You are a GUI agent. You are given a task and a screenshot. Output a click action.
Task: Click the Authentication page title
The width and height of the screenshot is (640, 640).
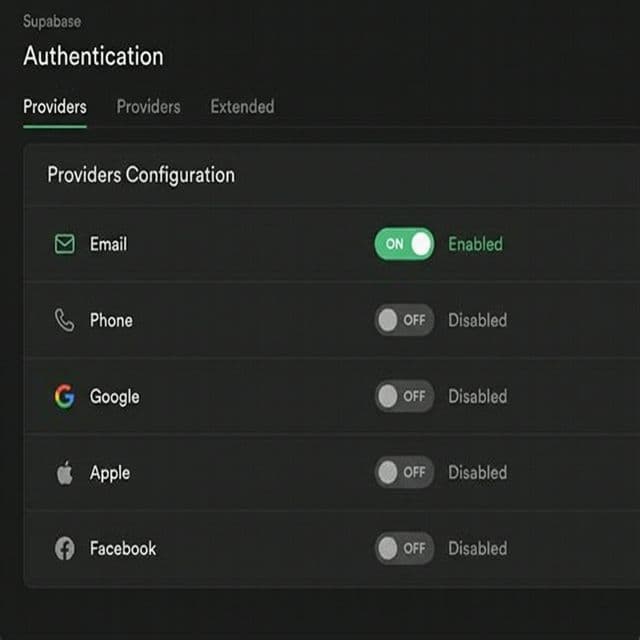(93, 56)
